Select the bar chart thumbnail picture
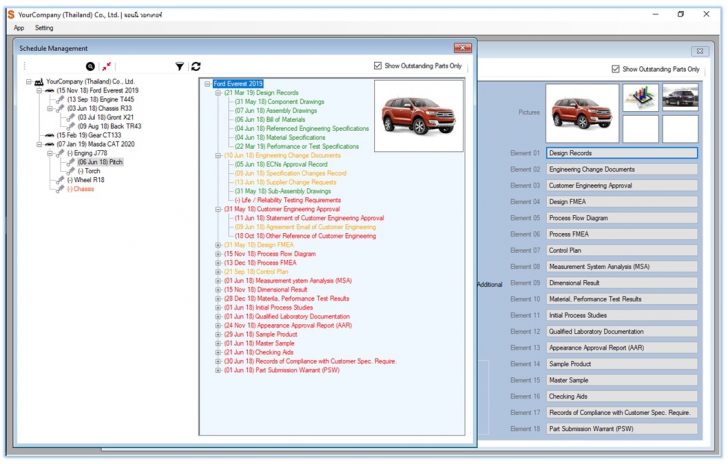The height and width of the screenshot is (464, 728). (640, 97)
